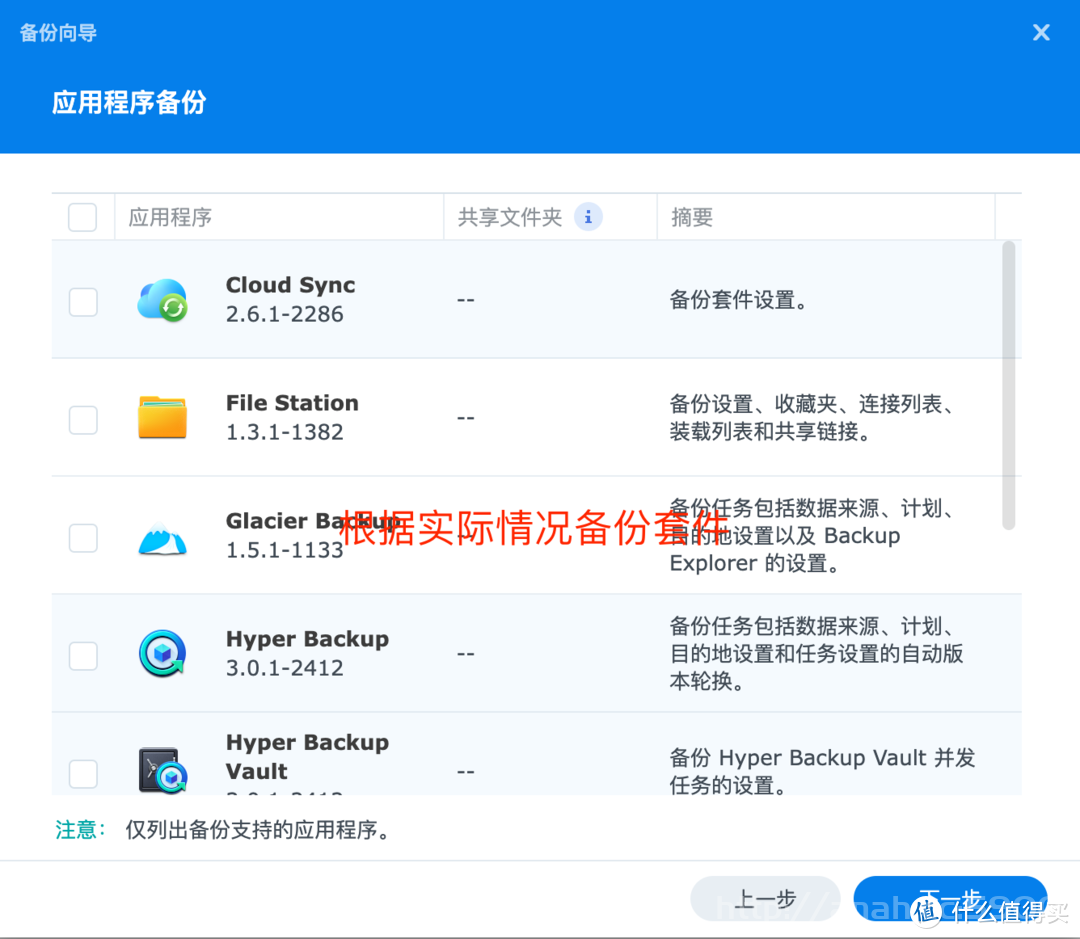1080x939 pixels.
Task: Click version text 1.5.1-1133
Action: pyautogui.click(x=284, y=550)
